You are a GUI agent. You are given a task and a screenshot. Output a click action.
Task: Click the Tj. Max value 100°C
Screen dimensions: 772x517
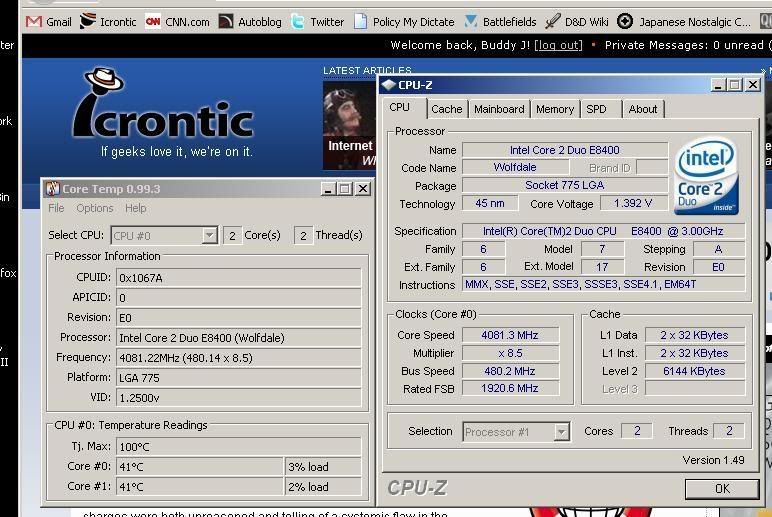pyautogui.click(x=239, y=447)
